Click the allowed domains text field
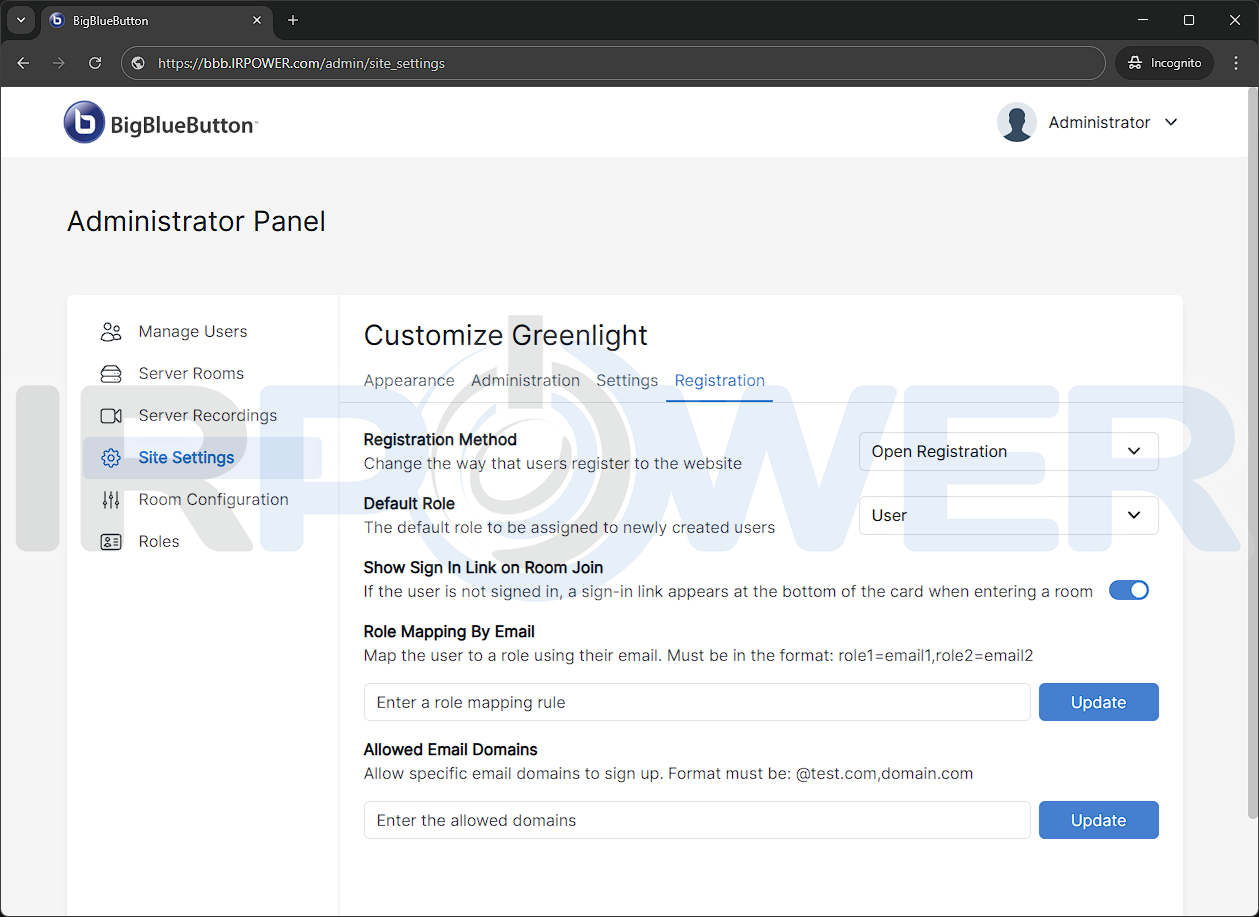1259x917 pixels. click(696, 821)
